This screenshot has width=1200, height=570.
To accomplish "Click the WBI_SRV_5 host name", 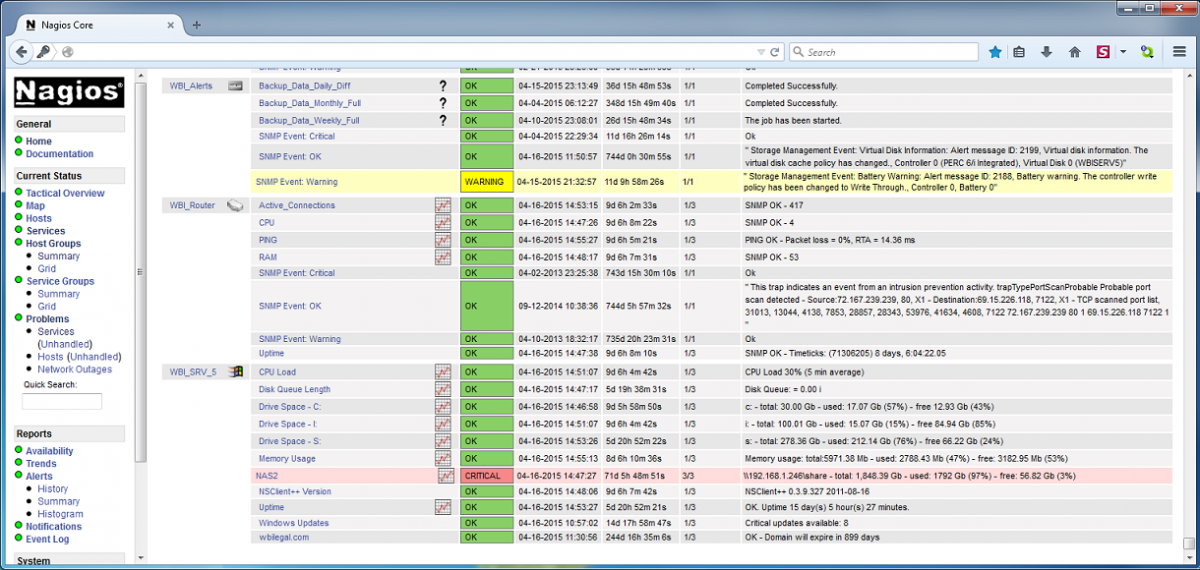I will pyautogui.click(x=192, y=372).
